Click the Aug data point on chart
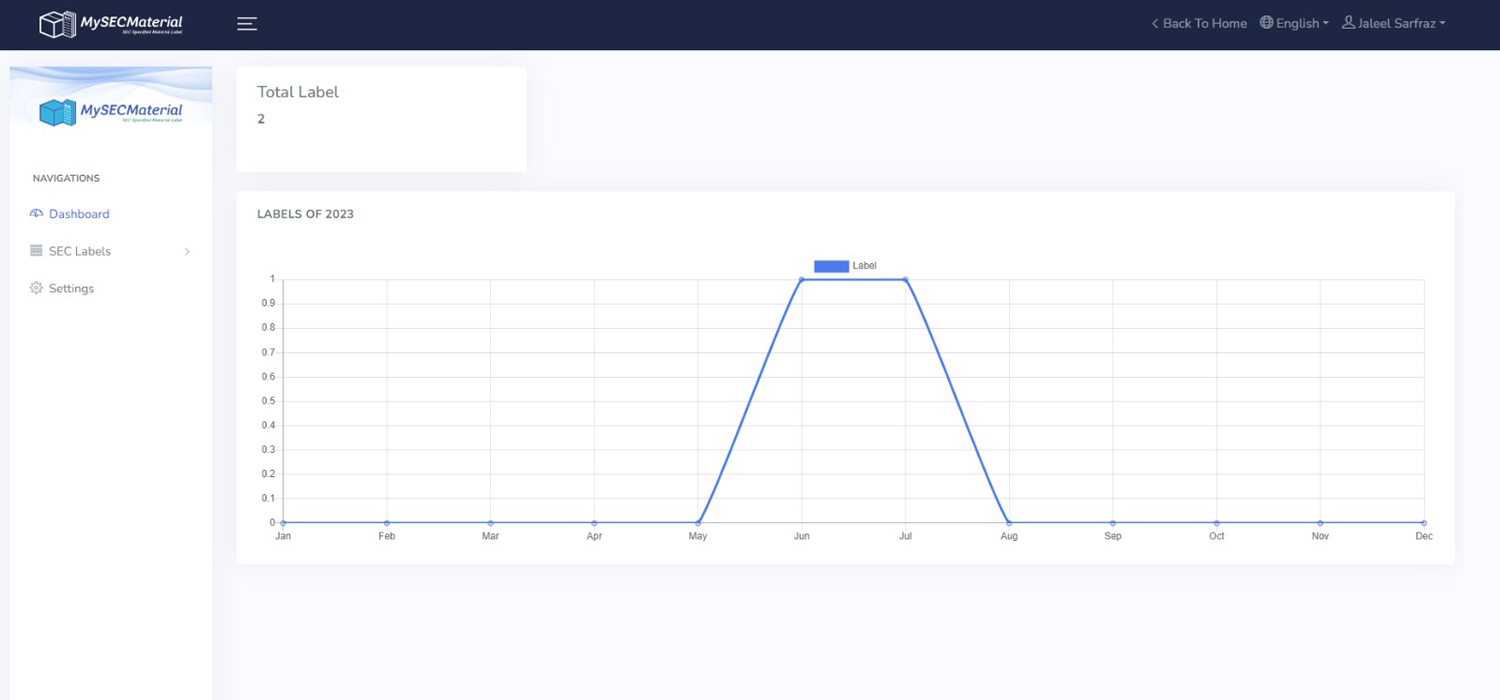Viewport: 1500px width, 700px height. (x=1009, y=522)
